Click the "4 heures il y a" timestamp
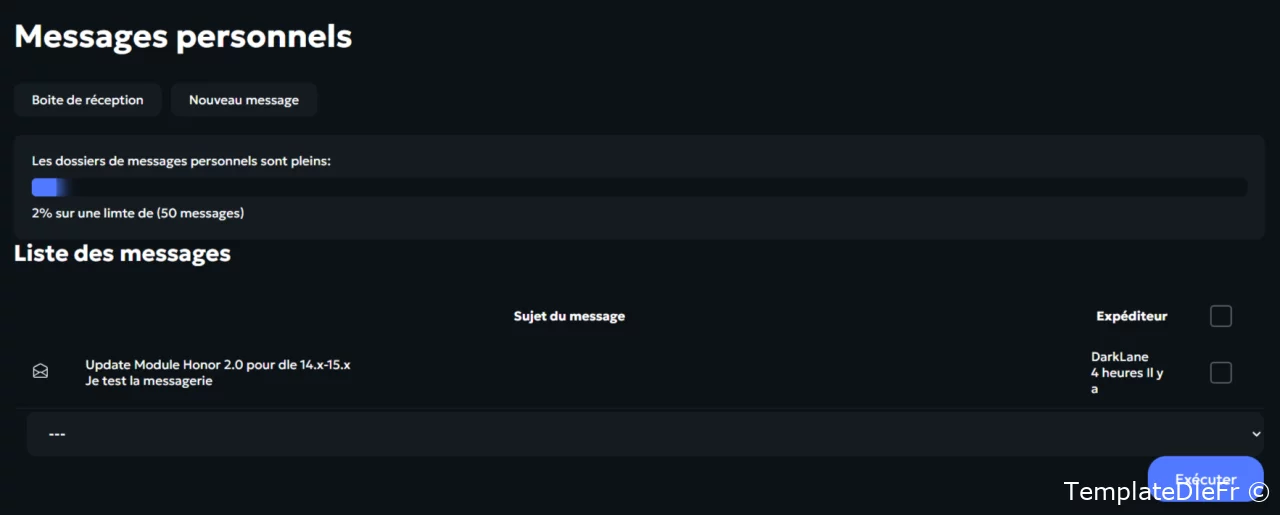This screenshot has width=1280, height=515. (x=1127, y=381)
